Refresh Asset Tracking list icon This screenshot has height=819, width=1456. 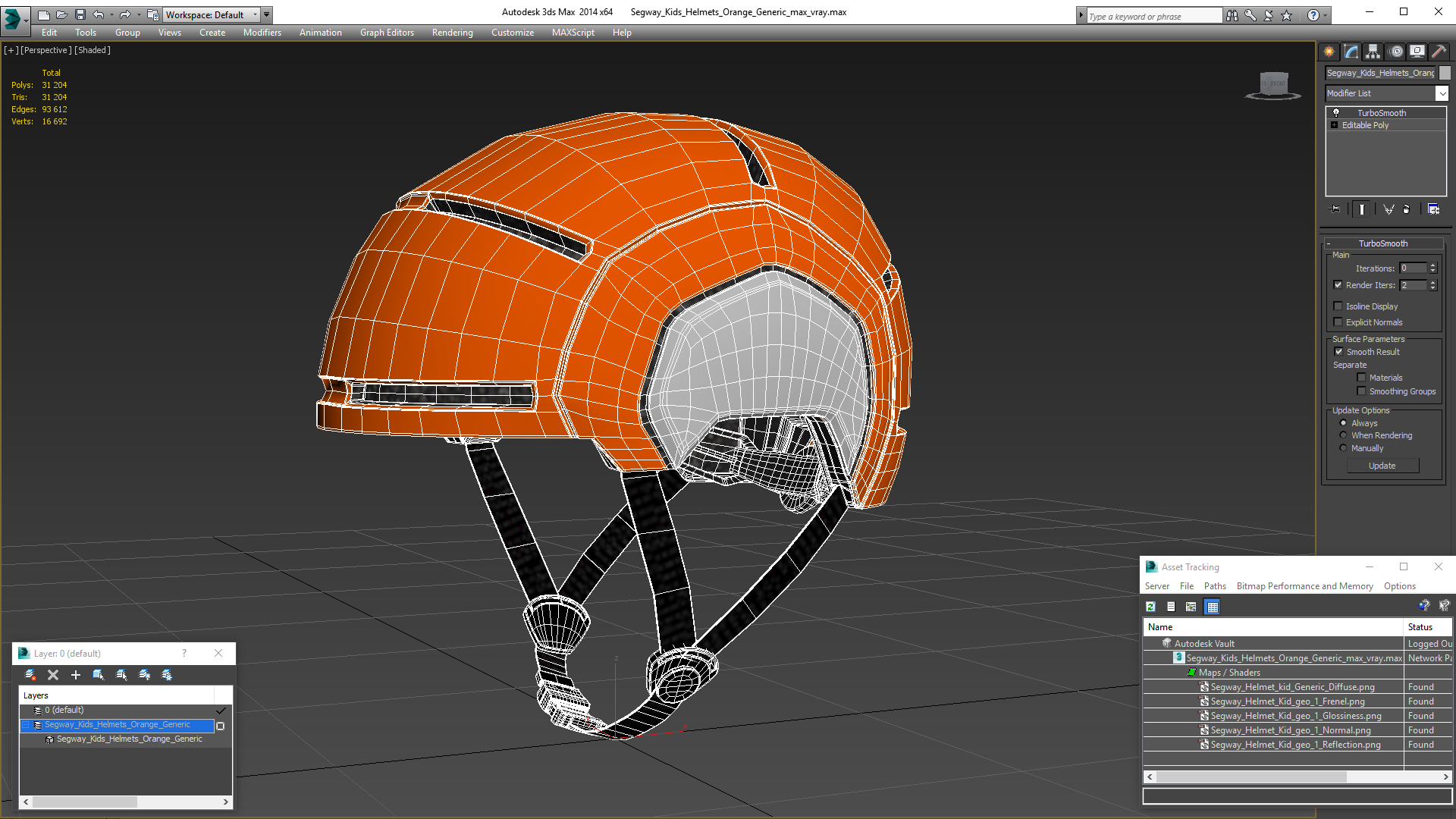pos(1150,607)
